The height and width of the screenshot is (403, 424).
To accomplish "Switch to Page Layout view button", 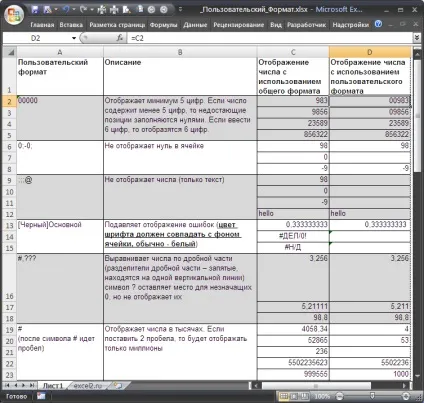I will [x=294, y=396].
